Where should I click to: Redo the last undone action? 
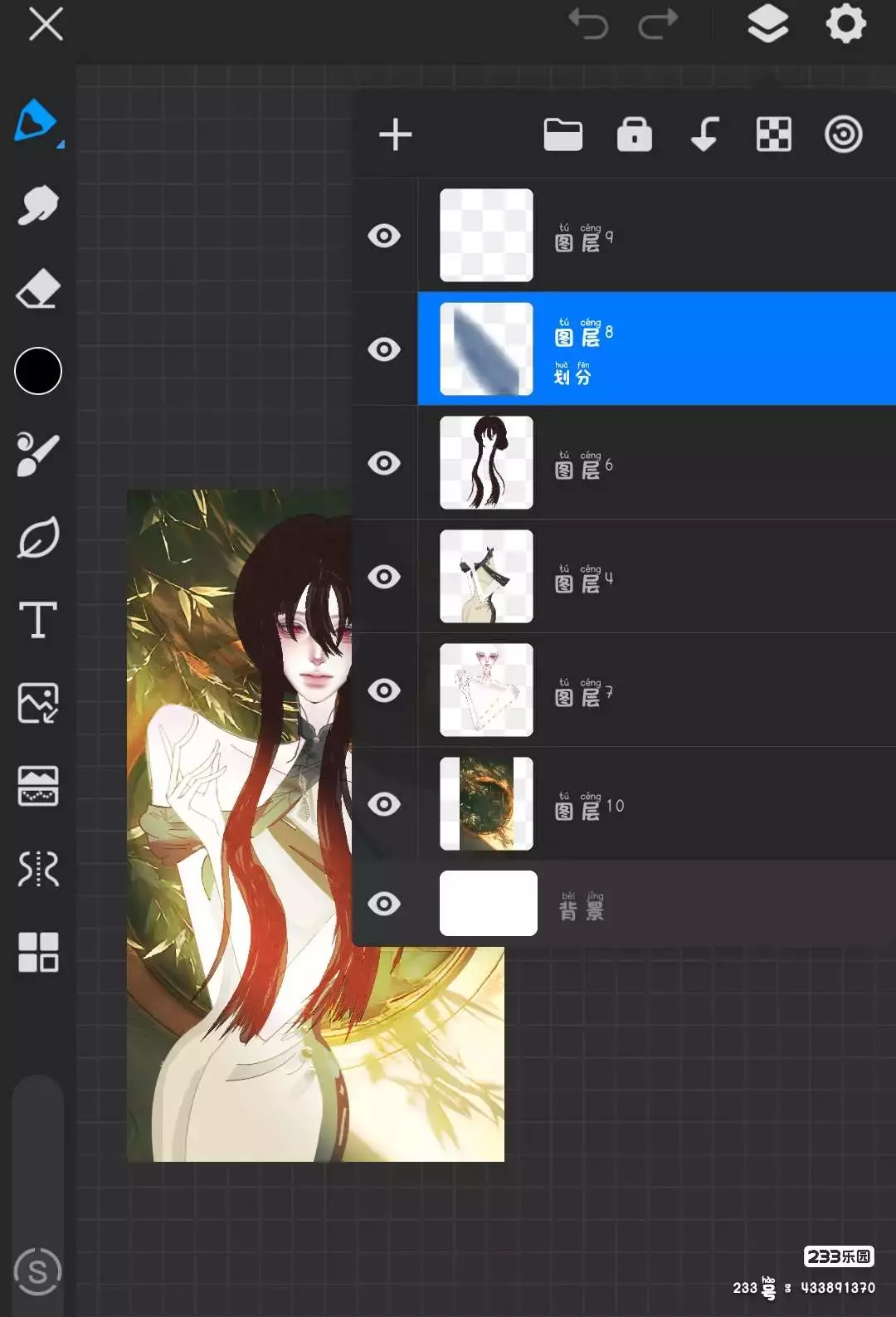click(658, 23)
